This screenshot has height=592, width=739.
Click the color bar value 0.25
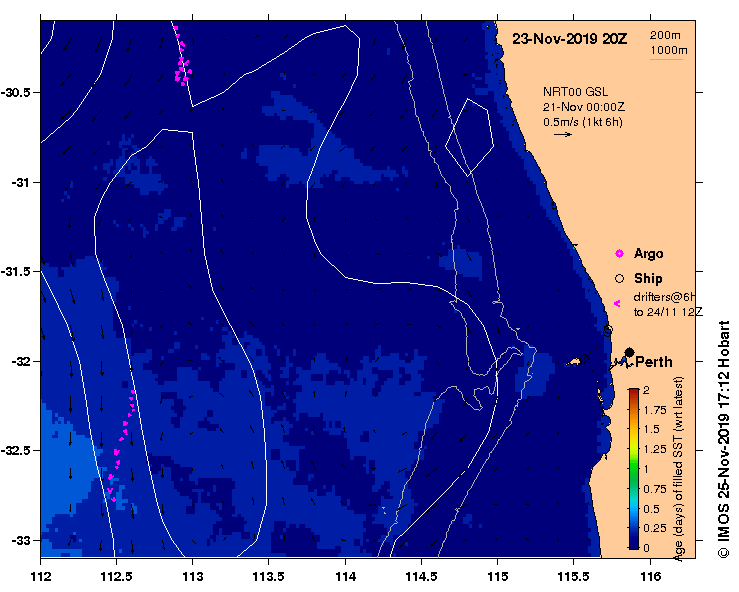tap(655, 528)
